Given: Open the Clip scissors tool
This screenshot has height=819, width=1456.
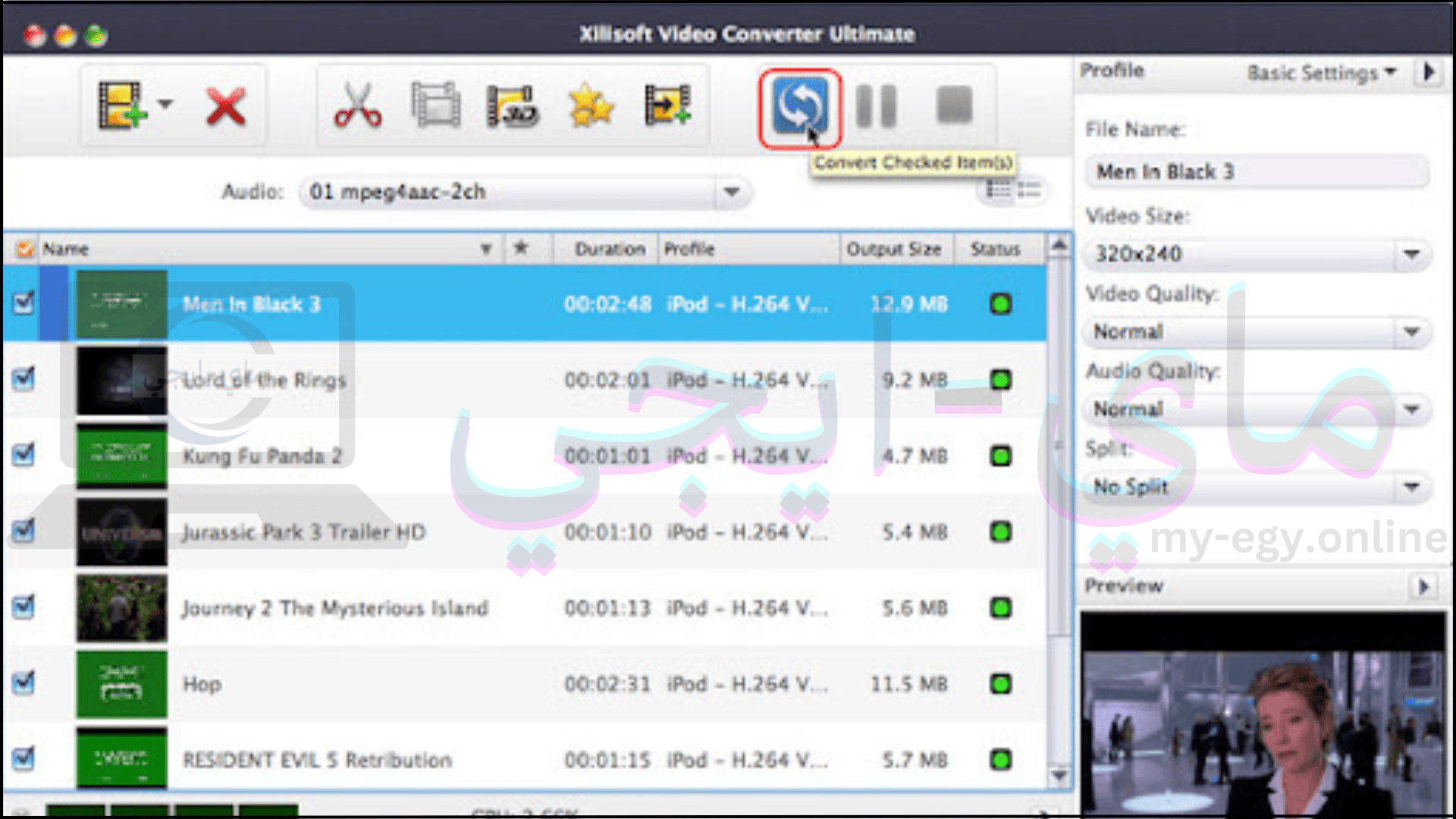Looking at the screenshot, I should [357, 105].
